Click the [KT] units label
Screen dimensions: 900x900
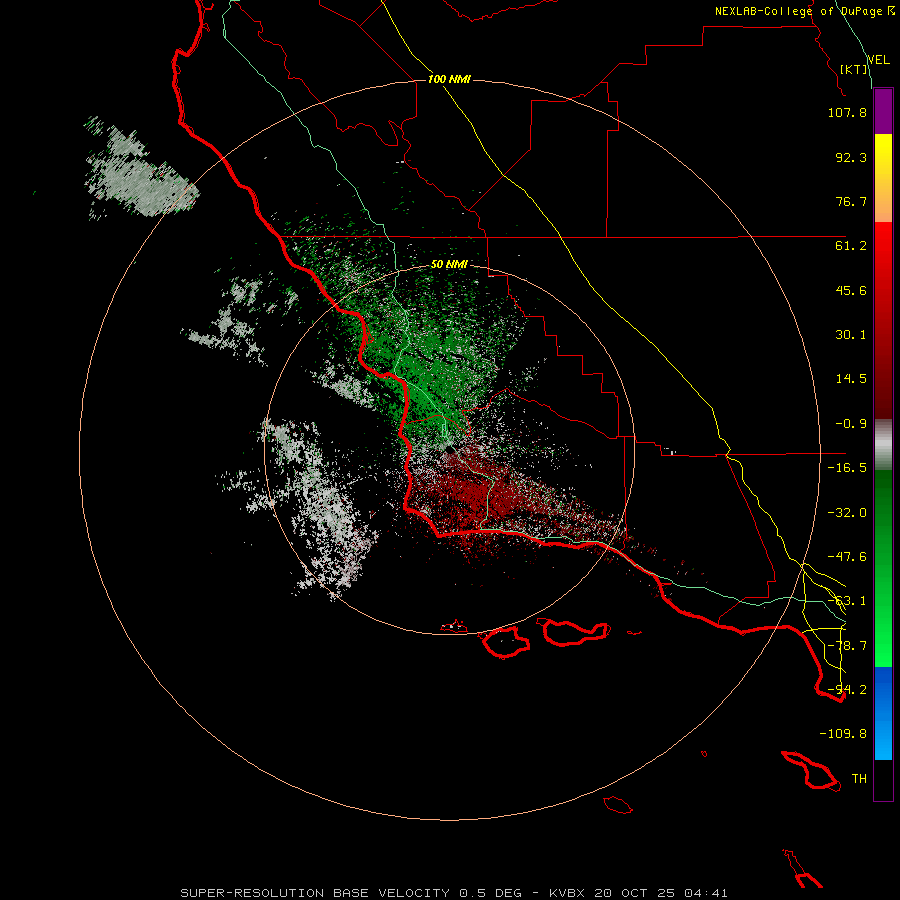point(854,69)
